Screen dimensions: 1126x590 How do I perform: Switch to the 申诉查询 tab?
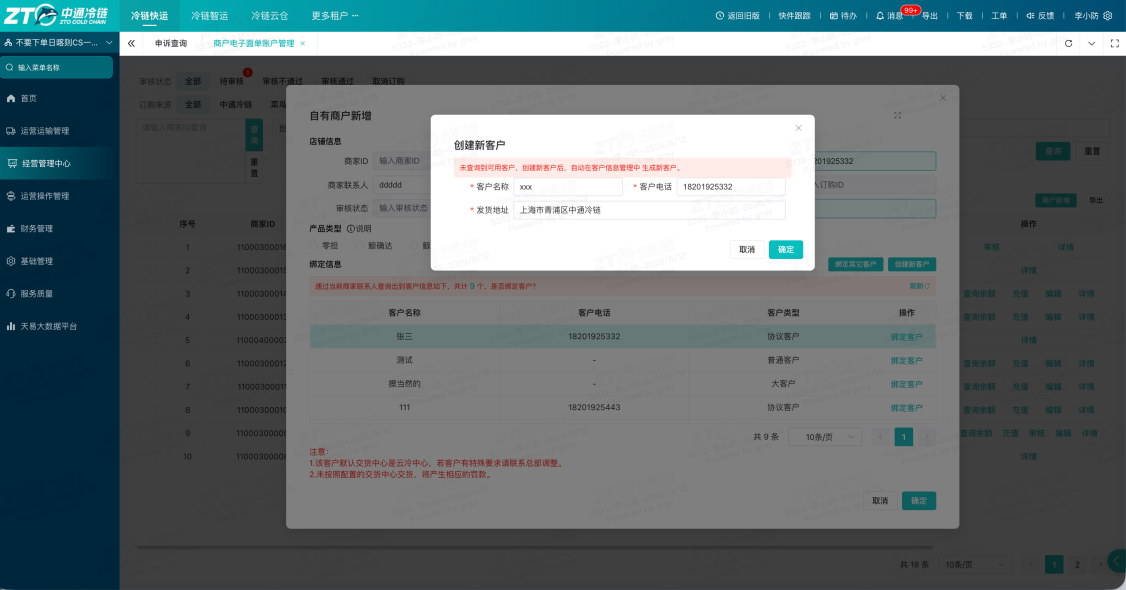click(x=171, y=43)
